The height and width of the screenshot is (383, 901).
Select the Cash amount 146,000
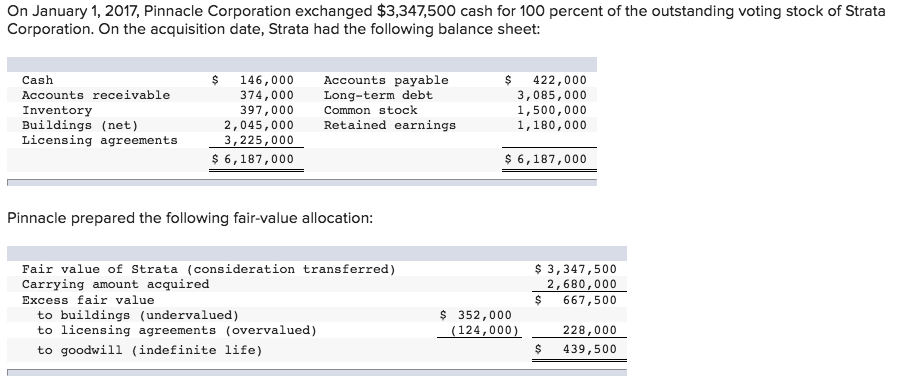[267, 80]
